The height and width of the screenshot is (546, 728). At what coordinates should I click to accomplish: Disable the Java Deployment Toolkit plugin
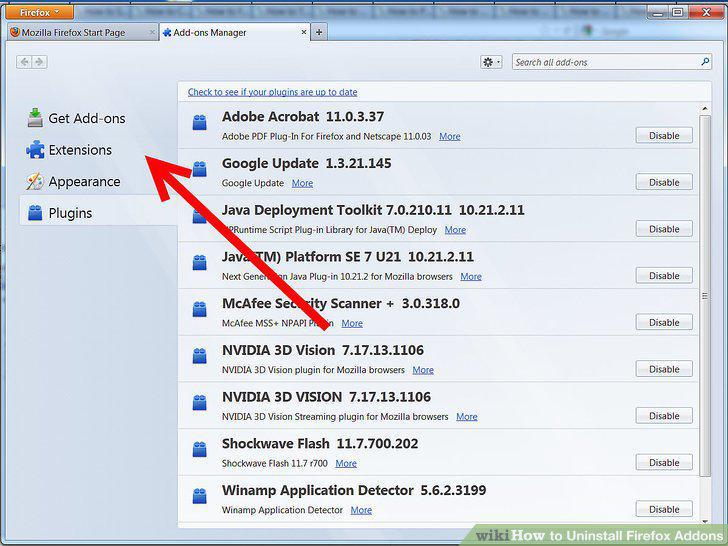664,229
